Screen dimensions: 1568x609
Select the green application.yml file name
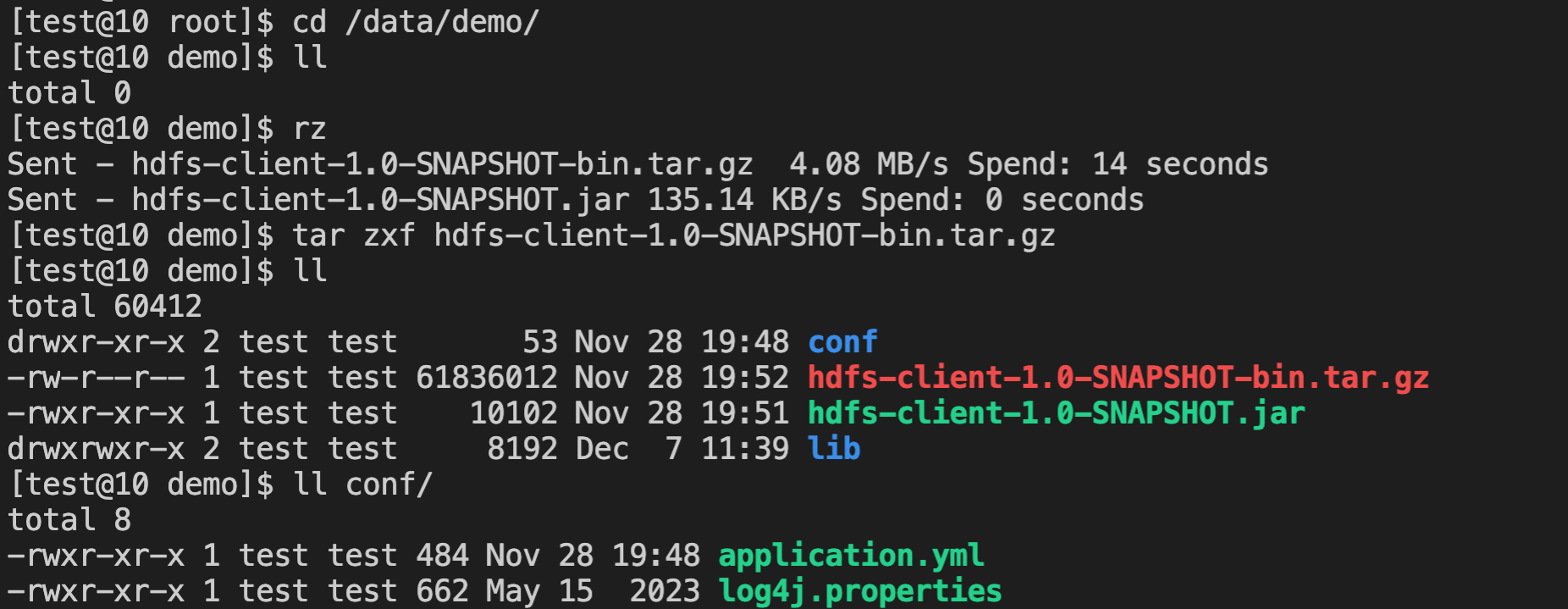(x=851, y=556)
